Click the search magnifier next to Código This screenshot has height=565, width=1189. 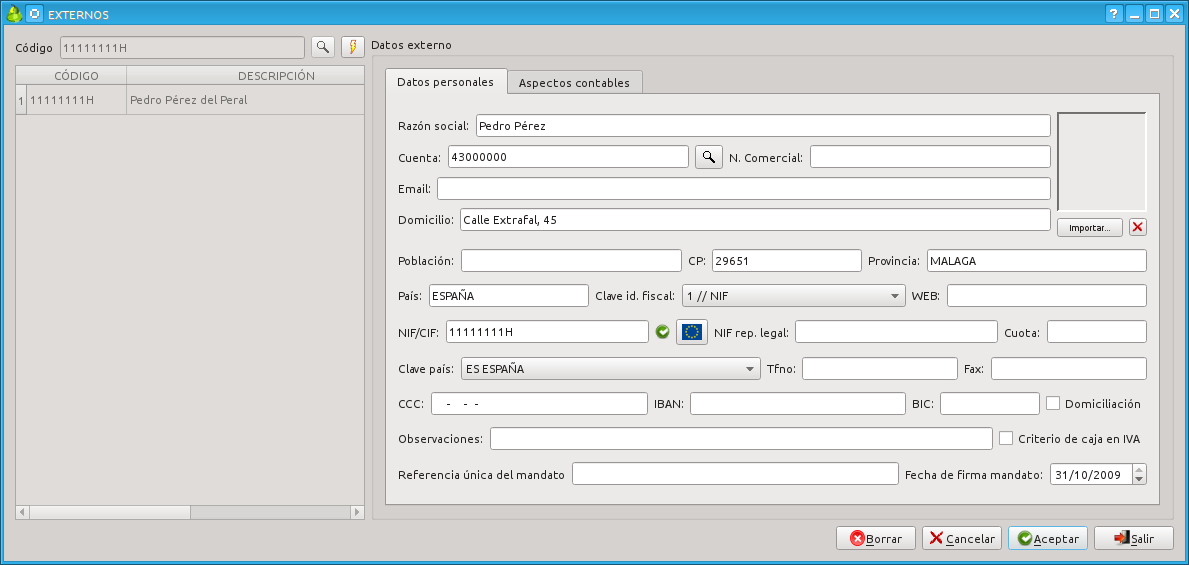click(x=323, y=47)
